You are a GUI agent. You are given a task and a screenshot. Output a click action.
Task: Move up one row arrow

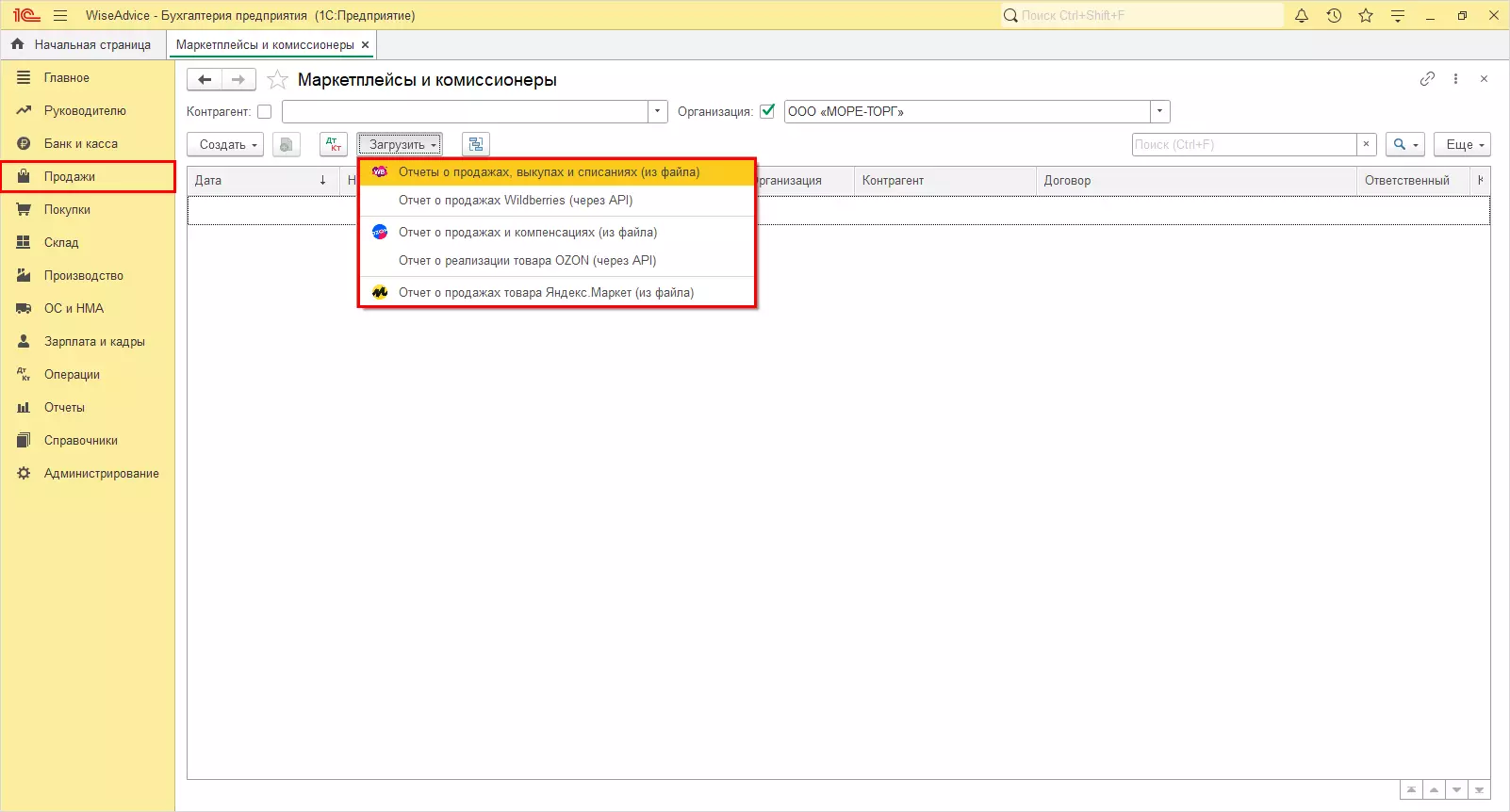tap(1434, 789)
